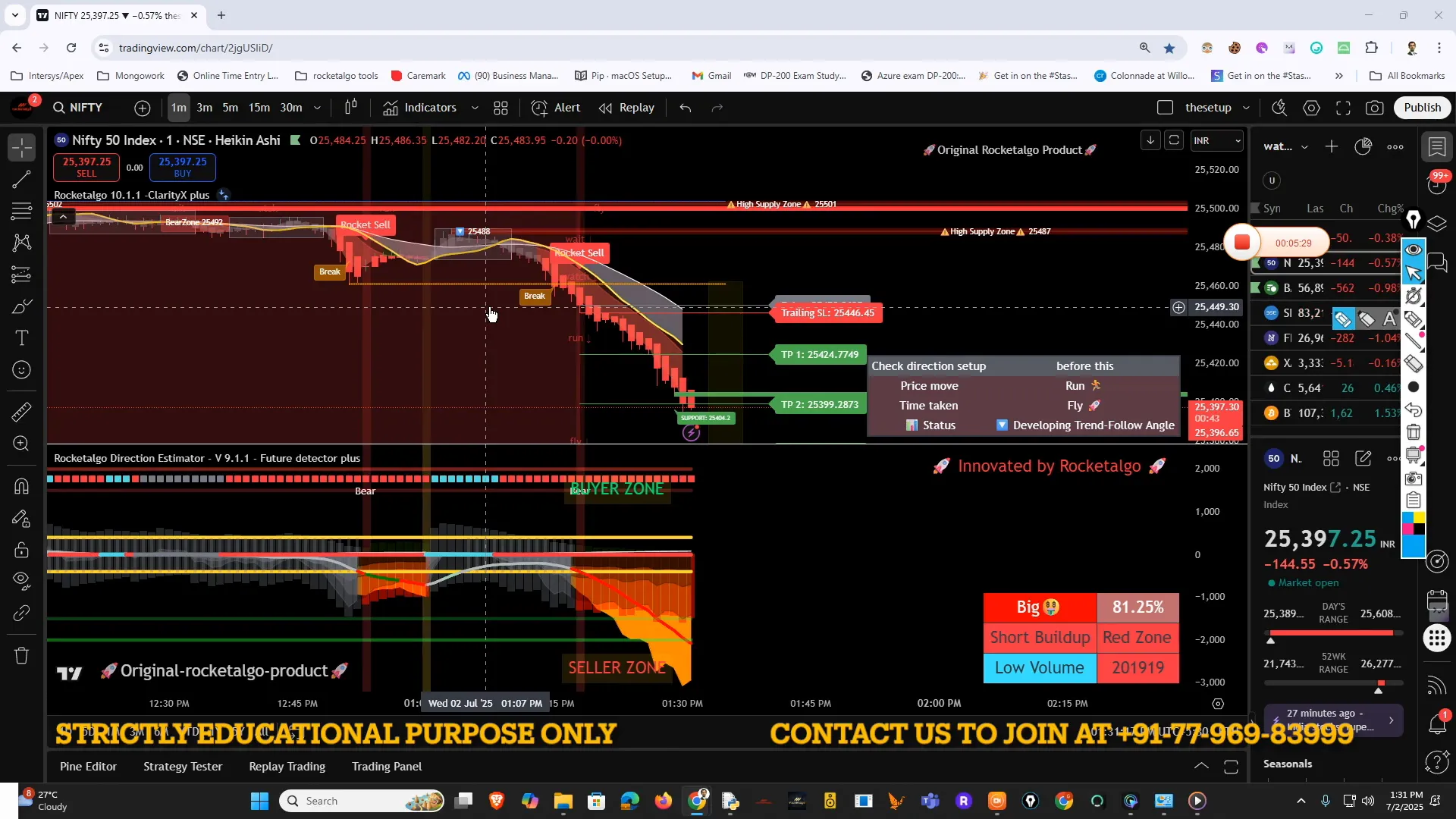This screenshot has width=1456, height=819.
Task: Click the Publish button
Action: tap(1422, 108)
